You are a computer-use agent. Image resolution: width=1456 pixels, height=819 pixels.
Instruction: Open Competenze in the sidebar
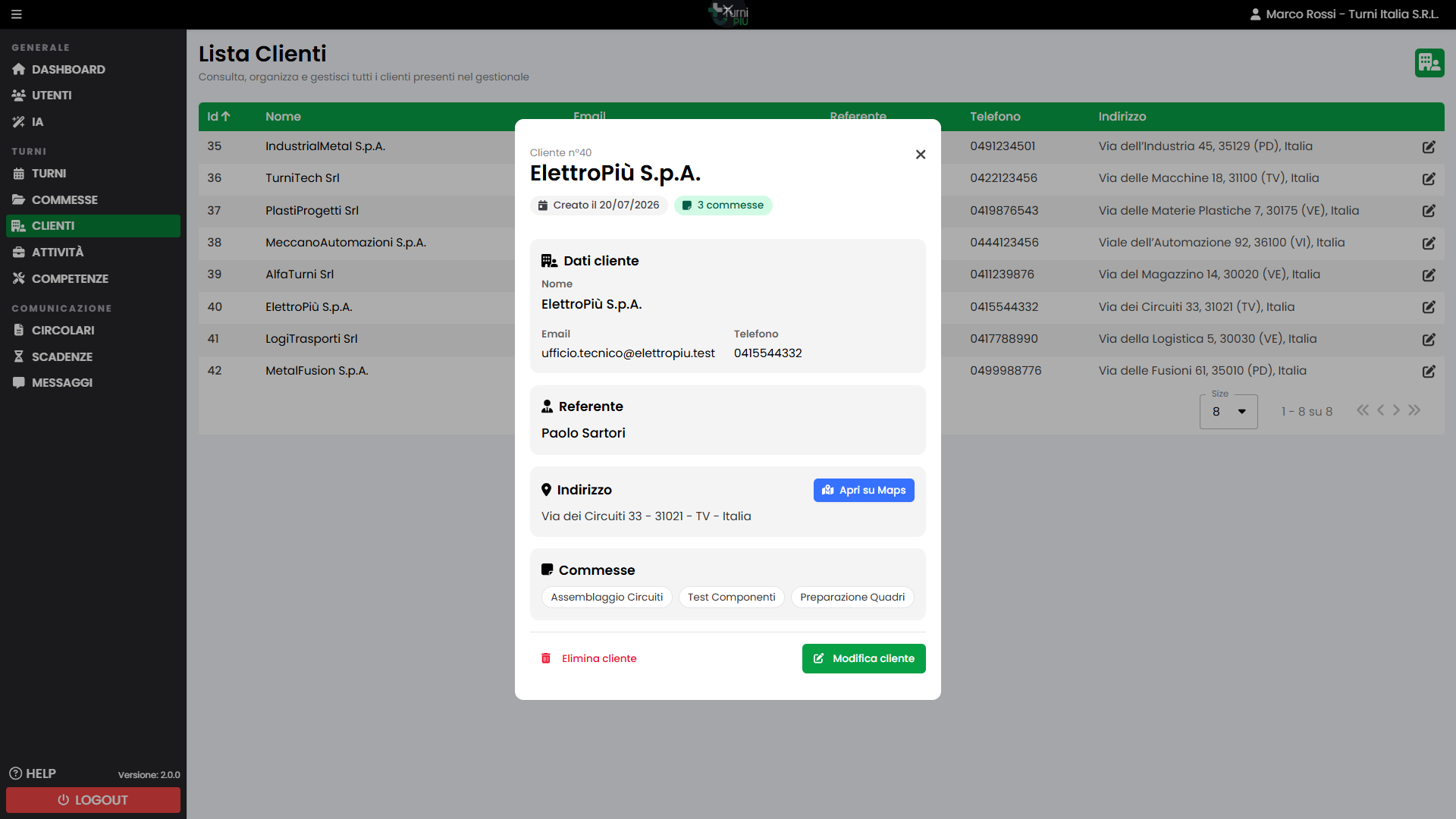click(x=93, y=279)
